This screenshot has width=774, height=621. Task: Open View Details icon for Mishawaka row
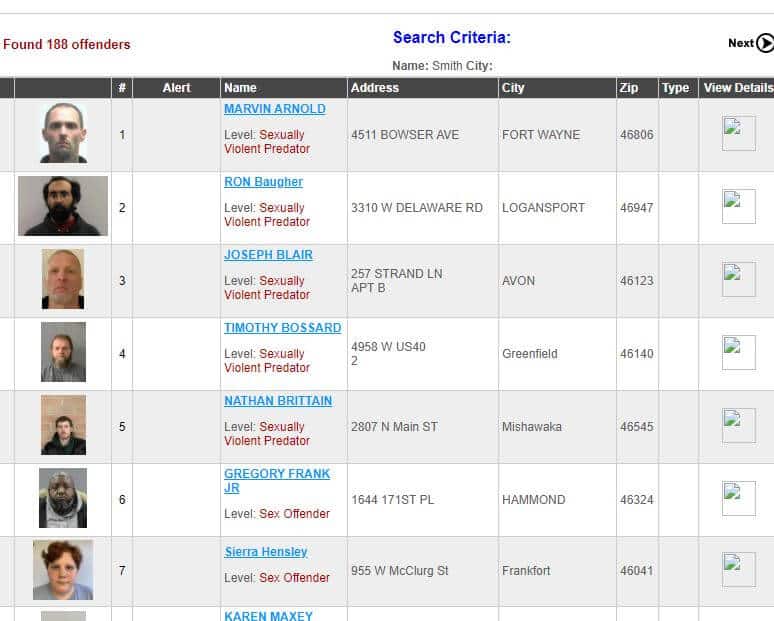739,426
